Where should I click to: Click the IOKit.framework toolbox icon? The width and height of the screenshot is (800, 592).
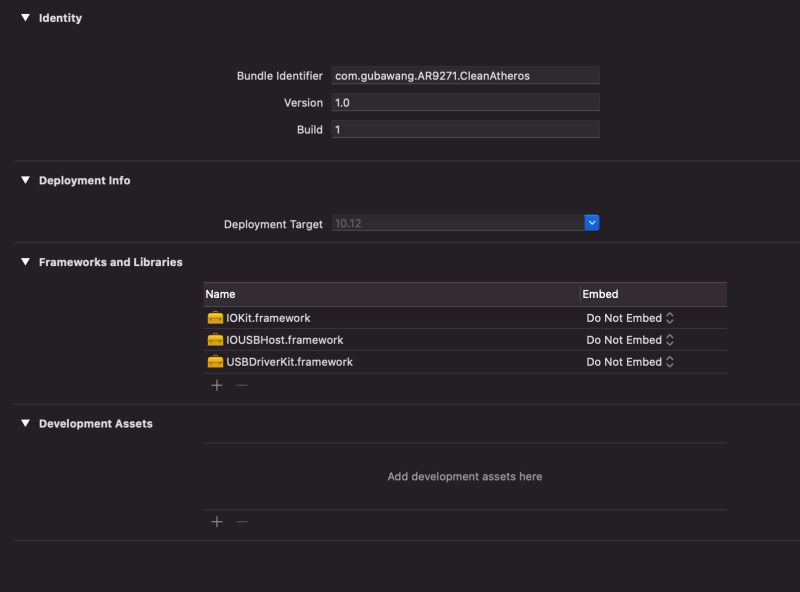[x=218, y=316]
